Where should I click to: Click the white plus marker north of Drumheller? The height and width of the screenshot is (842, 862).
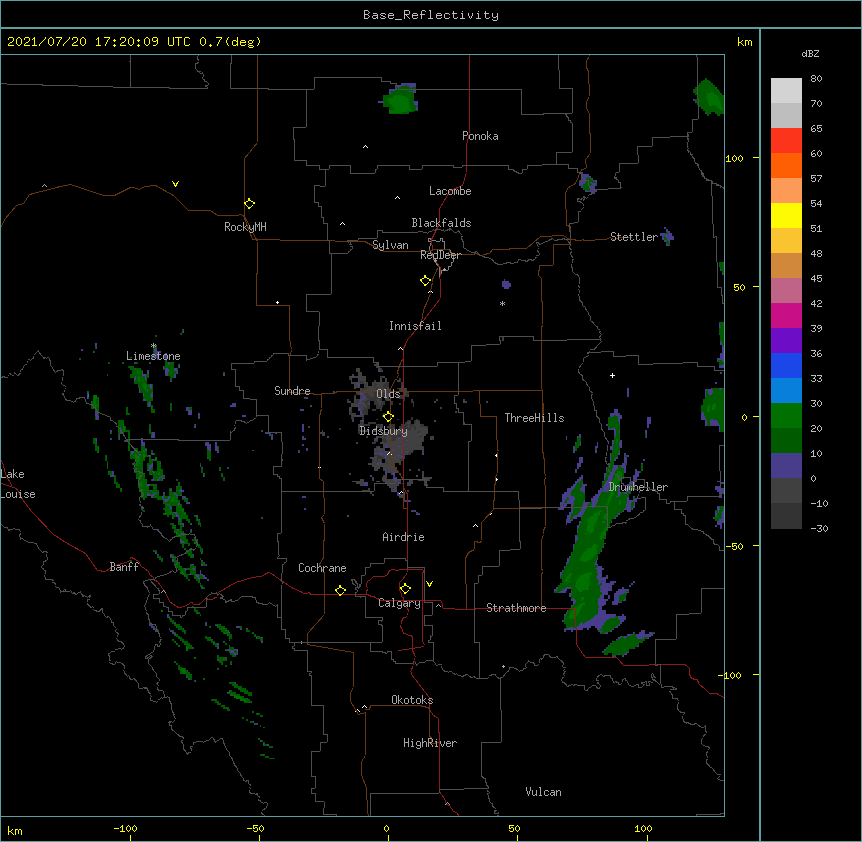tap(612, 375)
